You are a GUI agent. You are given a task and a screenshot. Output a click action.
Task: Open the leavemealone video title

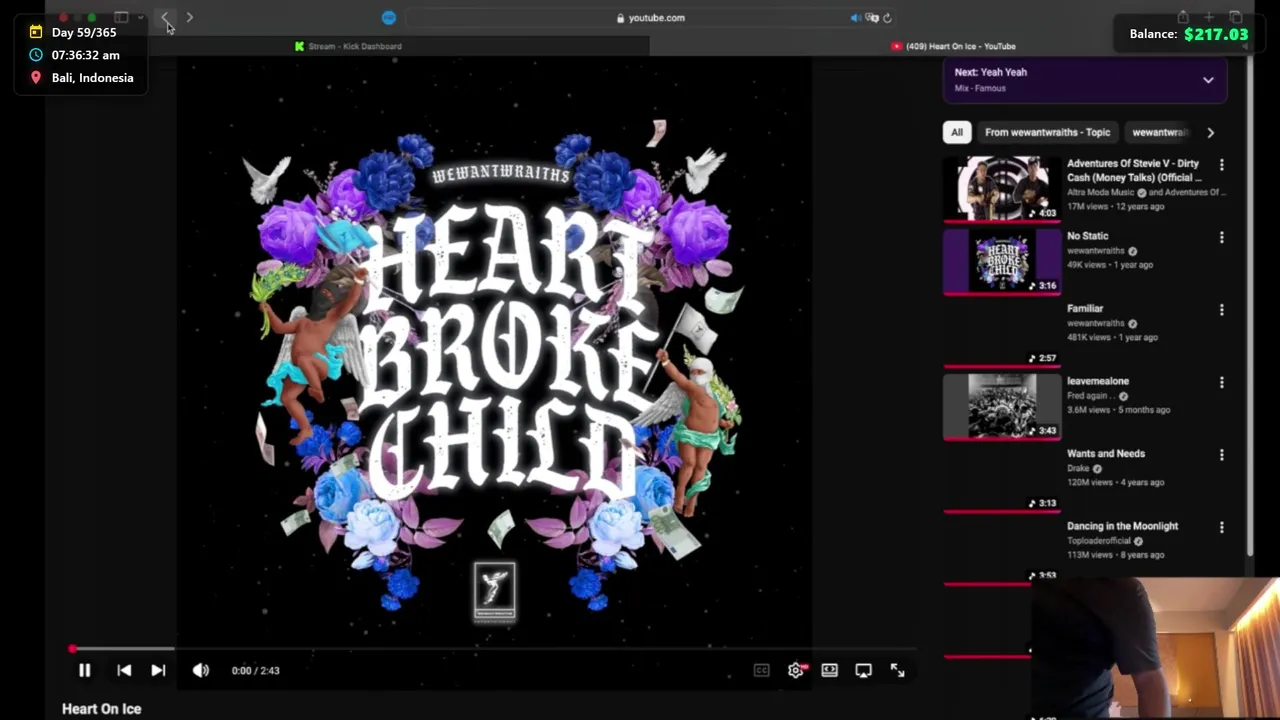tap(1098, 381)
